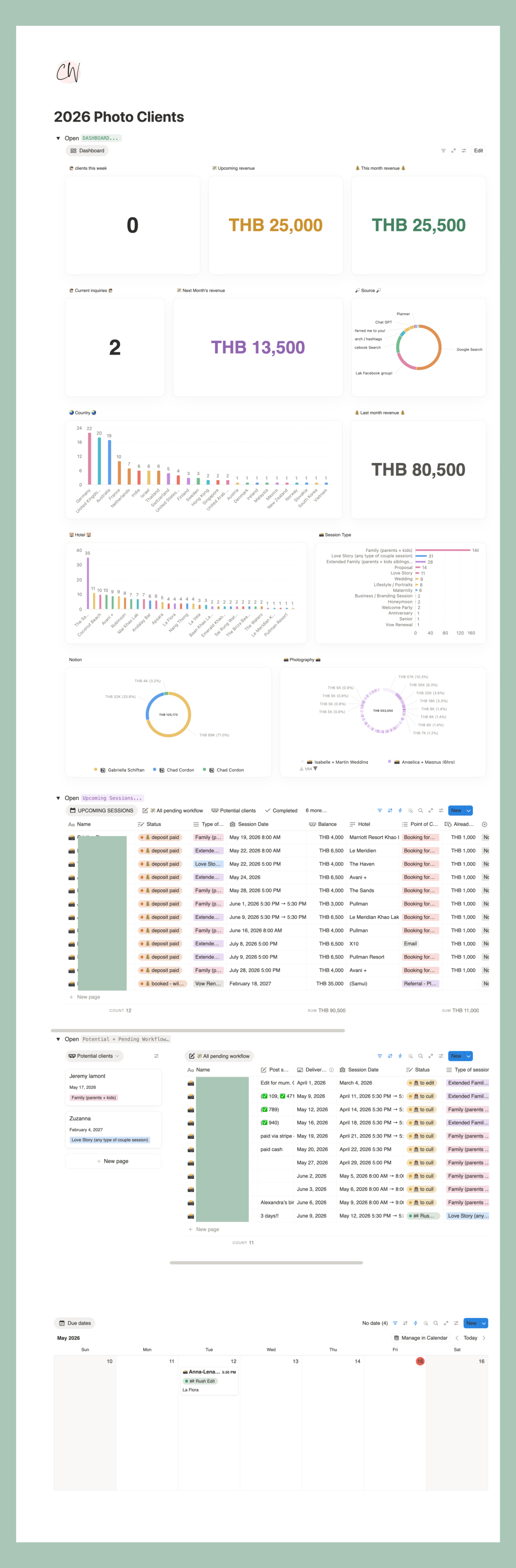
Task: Click Edit on the Dashboard view
Action: [x=478, y=150]
